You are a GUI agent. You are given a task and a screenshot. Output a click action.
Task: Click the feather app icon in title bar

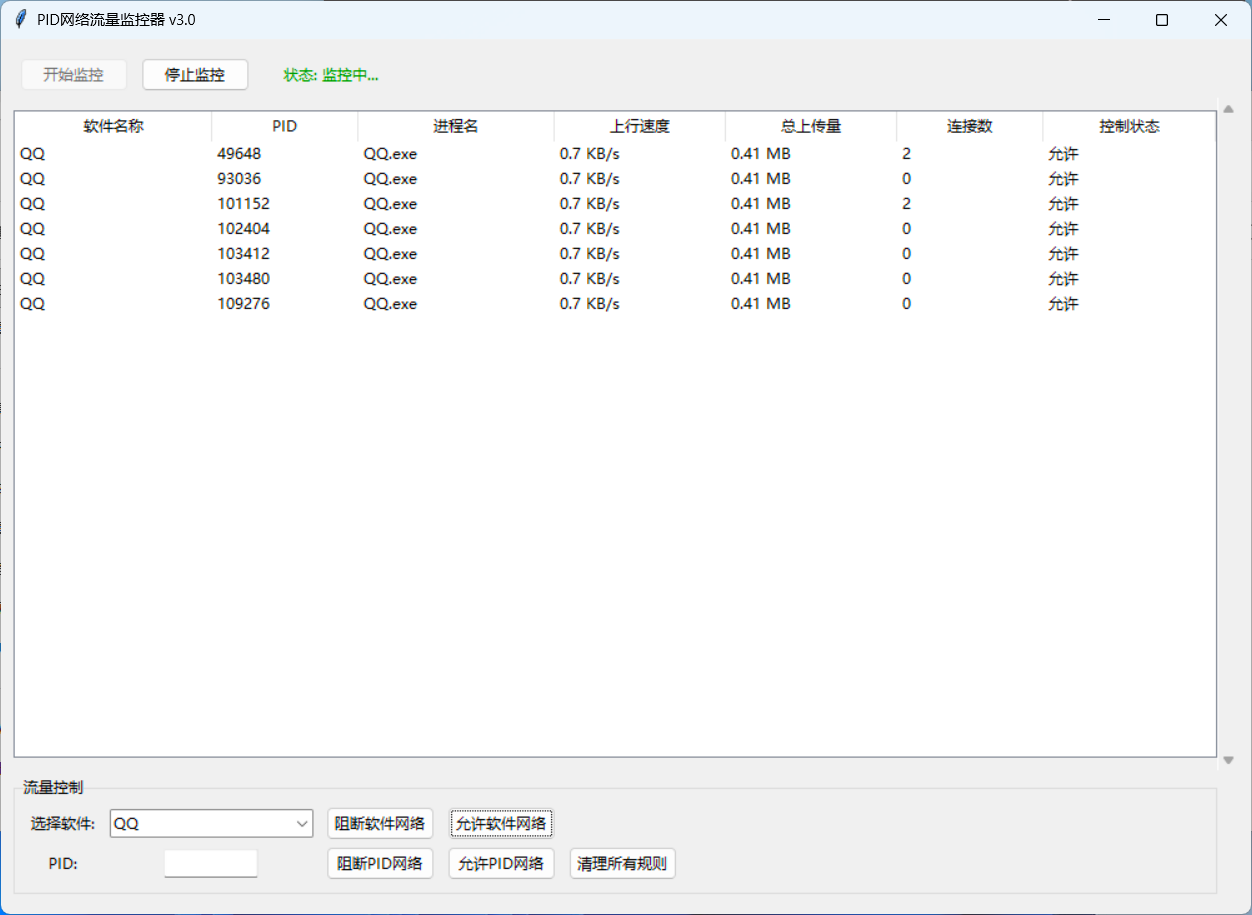tap(20, 20)
